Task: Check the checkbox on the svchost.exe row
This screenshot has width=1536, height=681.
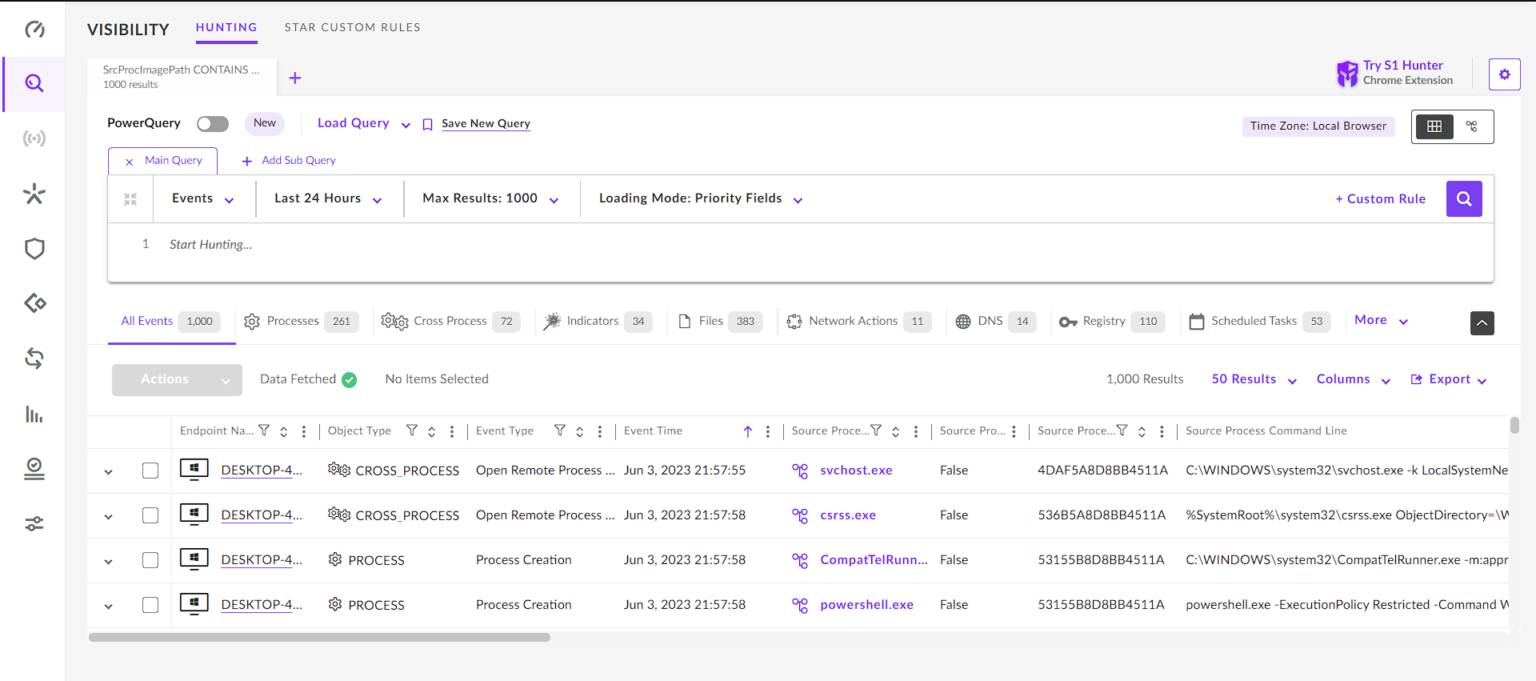Action: (x=150, y=470)
